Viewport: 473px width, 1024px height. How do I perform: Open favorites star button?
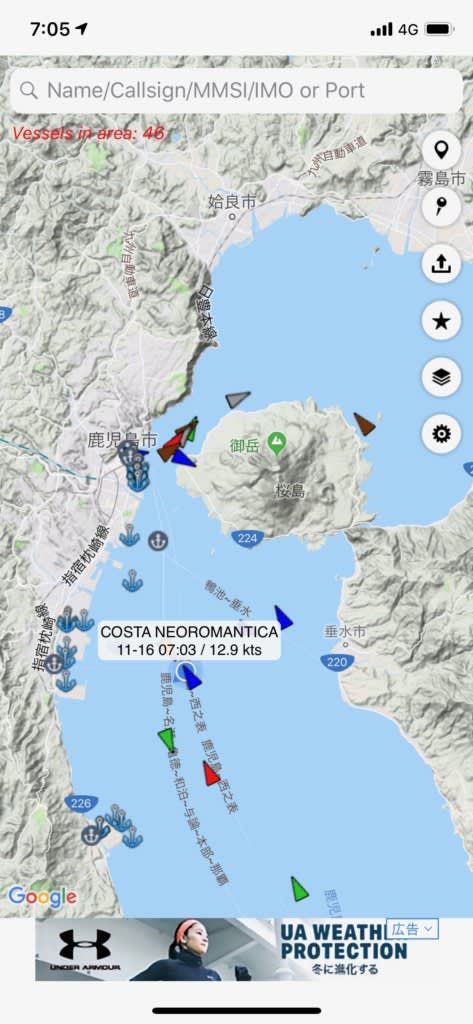coord(441,321)
